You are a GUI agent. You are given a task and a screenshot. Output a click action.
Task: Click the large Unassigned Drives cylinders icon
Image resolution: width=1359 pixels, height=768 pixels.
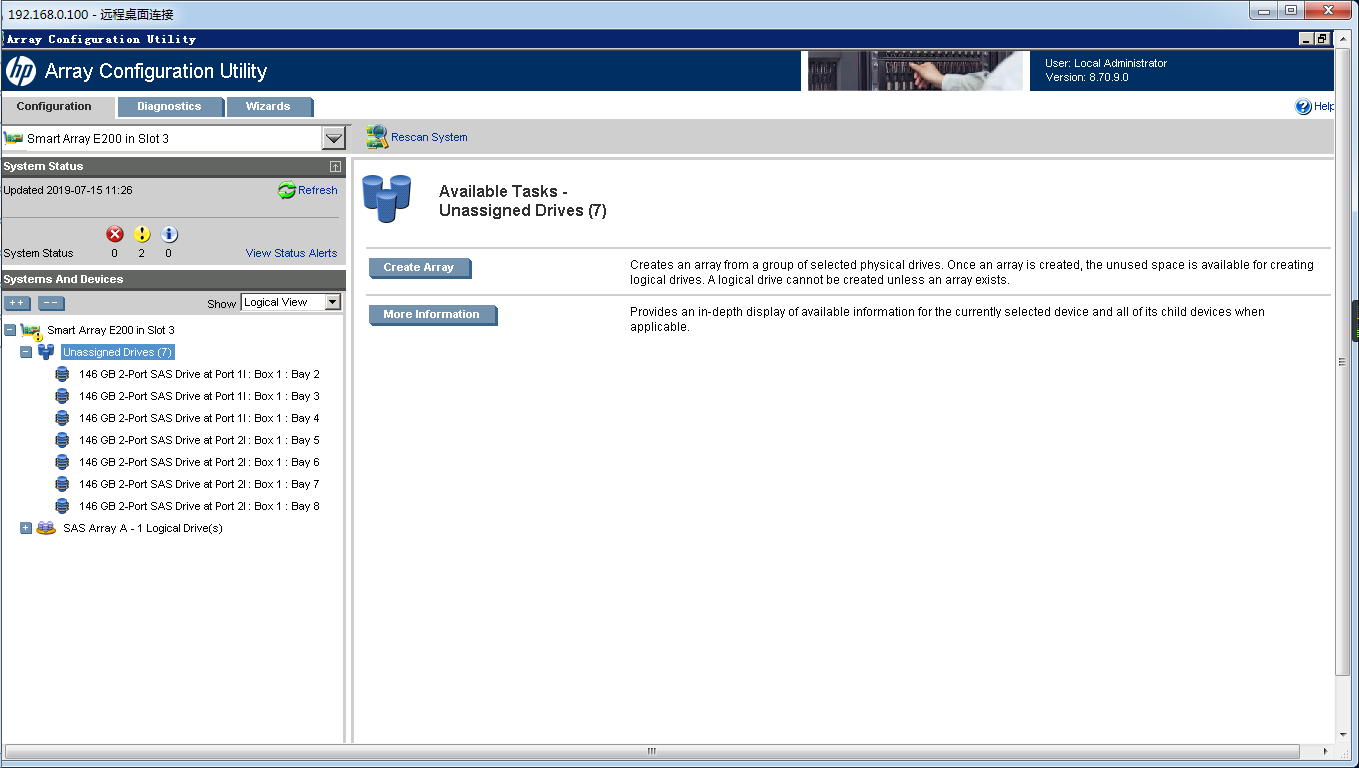[387, 198]
